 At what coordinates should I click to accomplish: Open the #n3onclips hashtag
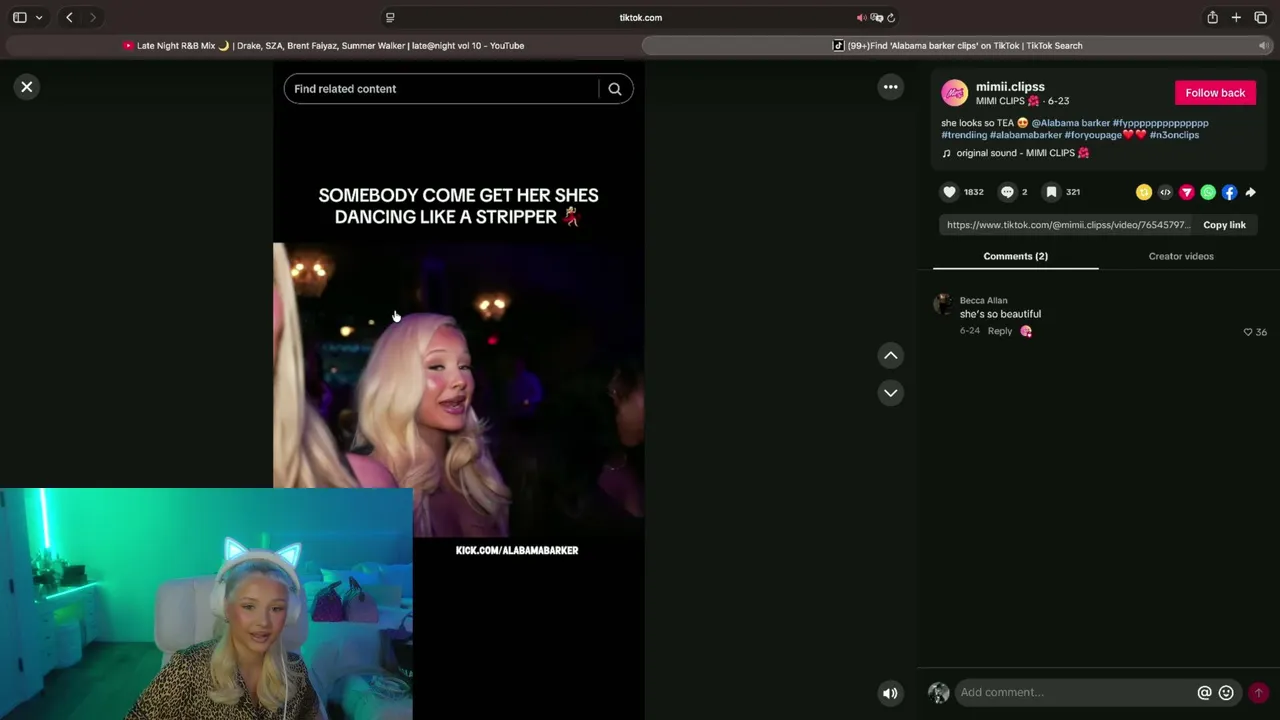[x=1174, y=135]
